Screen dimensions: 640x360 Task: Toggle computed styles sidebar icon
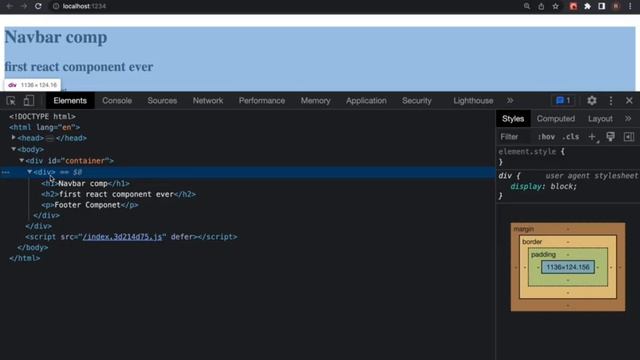tap(629, 137)
